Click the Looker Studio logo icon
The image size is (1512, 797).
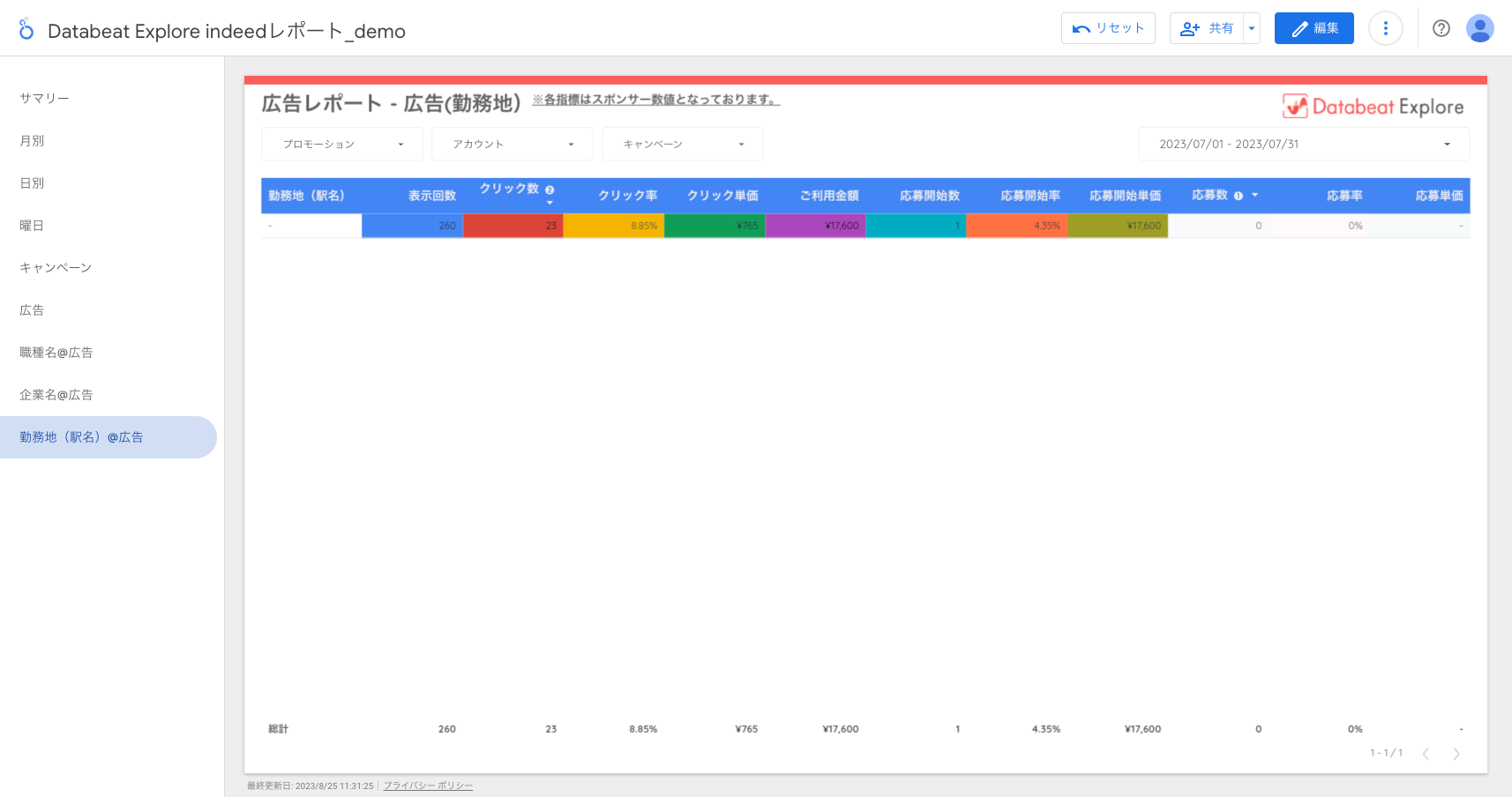click(x=26, y=30)
